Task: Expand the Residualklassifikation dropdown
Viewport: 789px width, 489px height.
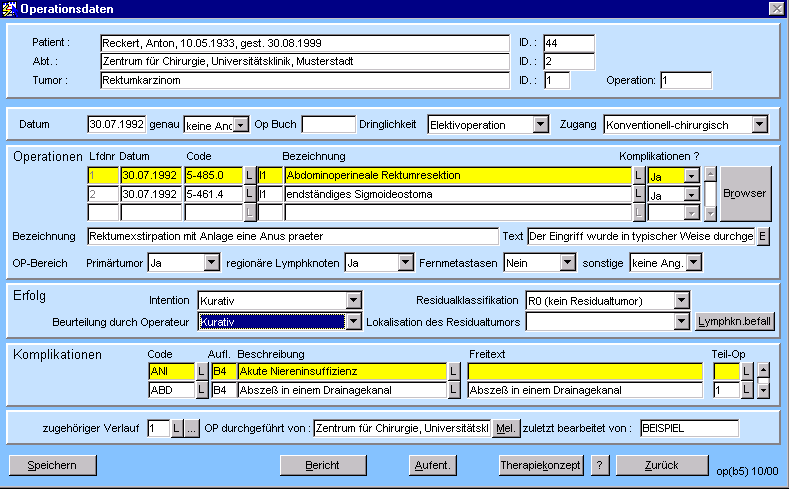Action: click(681, 300)
